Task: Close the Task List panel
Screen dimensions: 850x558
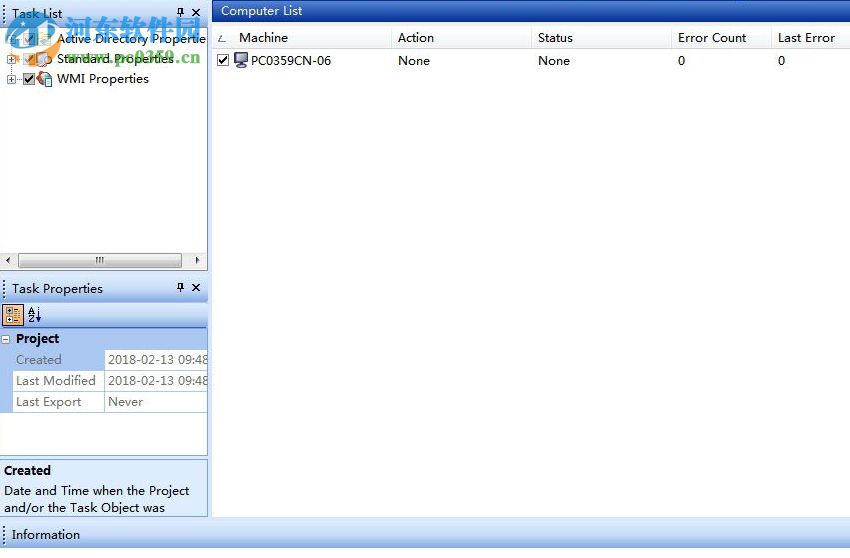Action: click(196, 12)
